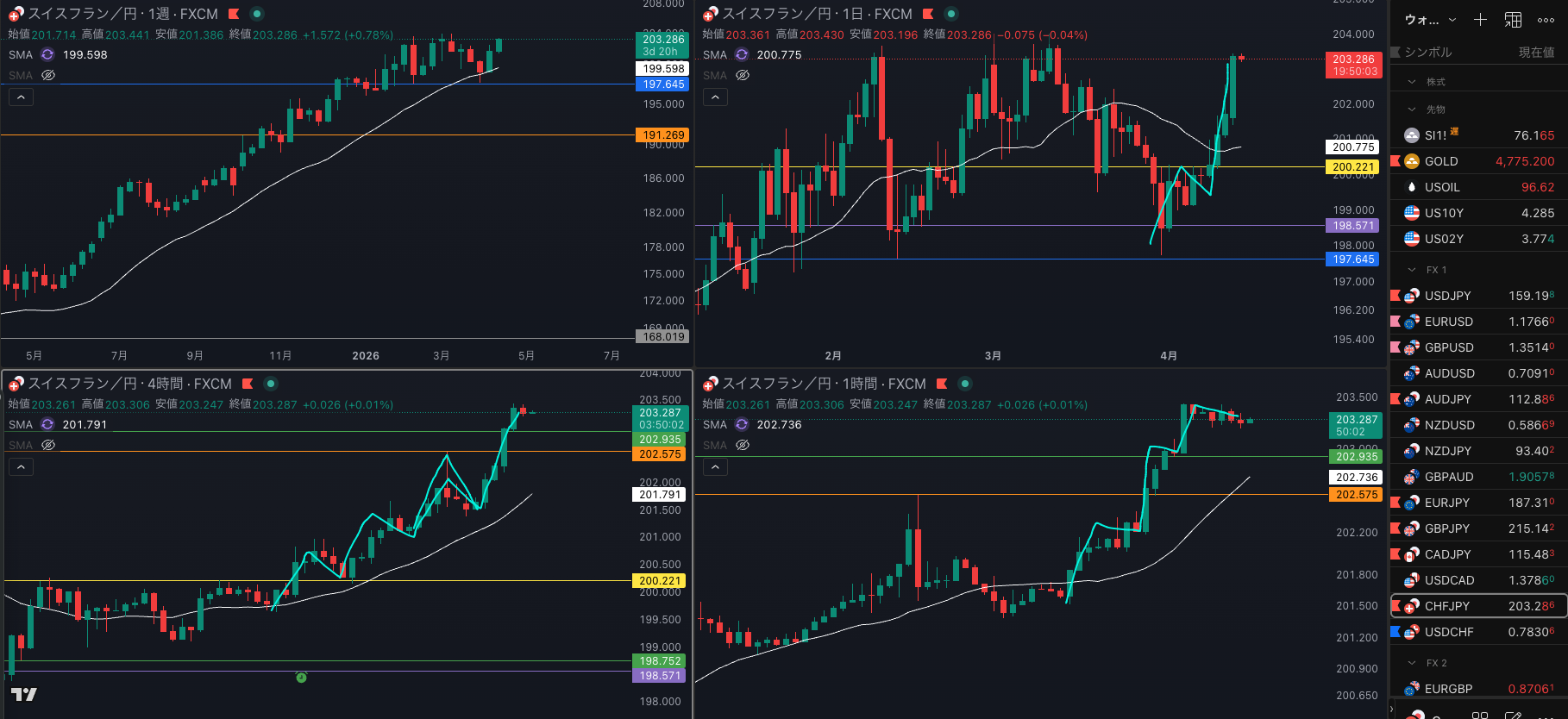This screenshot has height=719, width=1568.
Task: Click the TradingView logo in bottom-left corner
Action: click(x=24, y=694)
